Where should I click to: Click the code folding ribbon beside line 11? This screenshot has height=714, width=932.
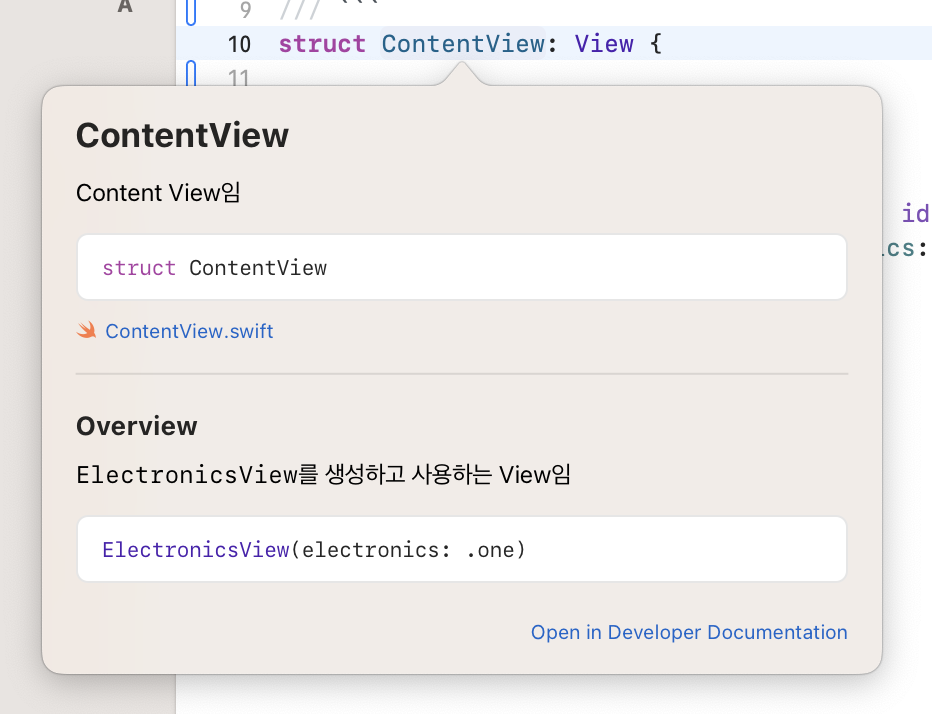click(x=191, y=73)
